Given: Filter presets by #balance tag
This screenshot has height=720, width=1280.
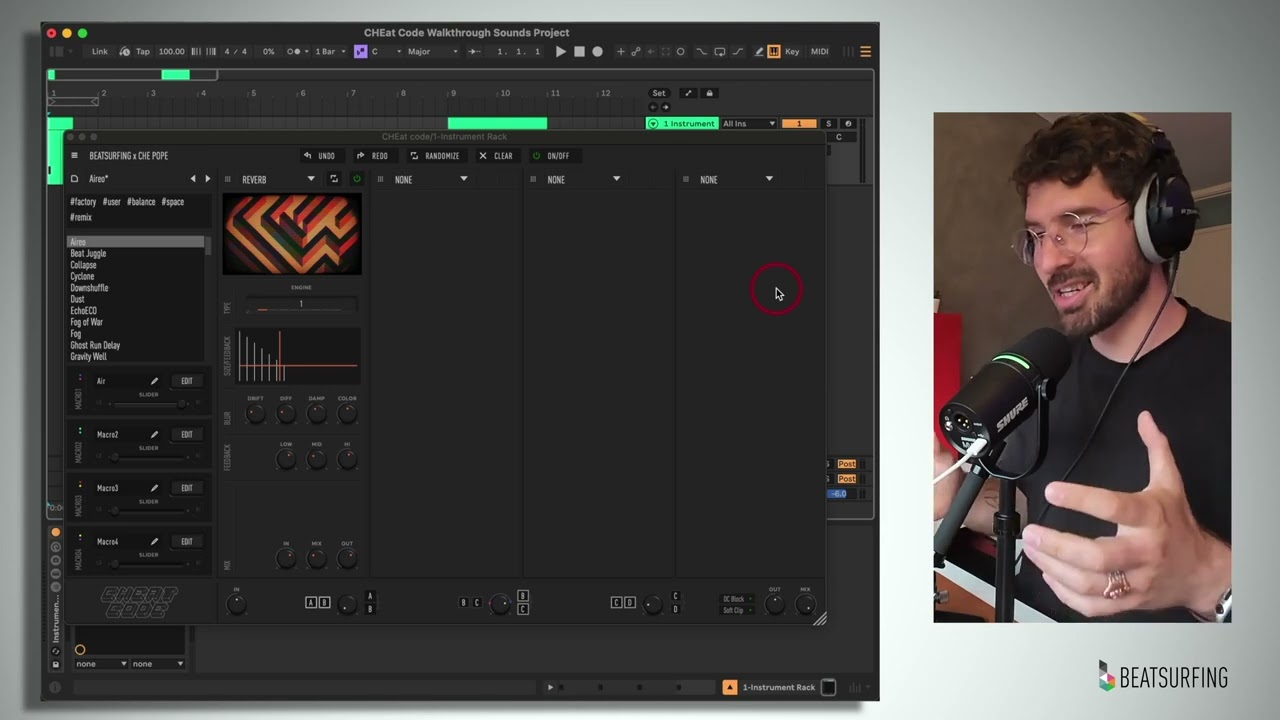Looking at the screenshot, I should tap(141, 202).
